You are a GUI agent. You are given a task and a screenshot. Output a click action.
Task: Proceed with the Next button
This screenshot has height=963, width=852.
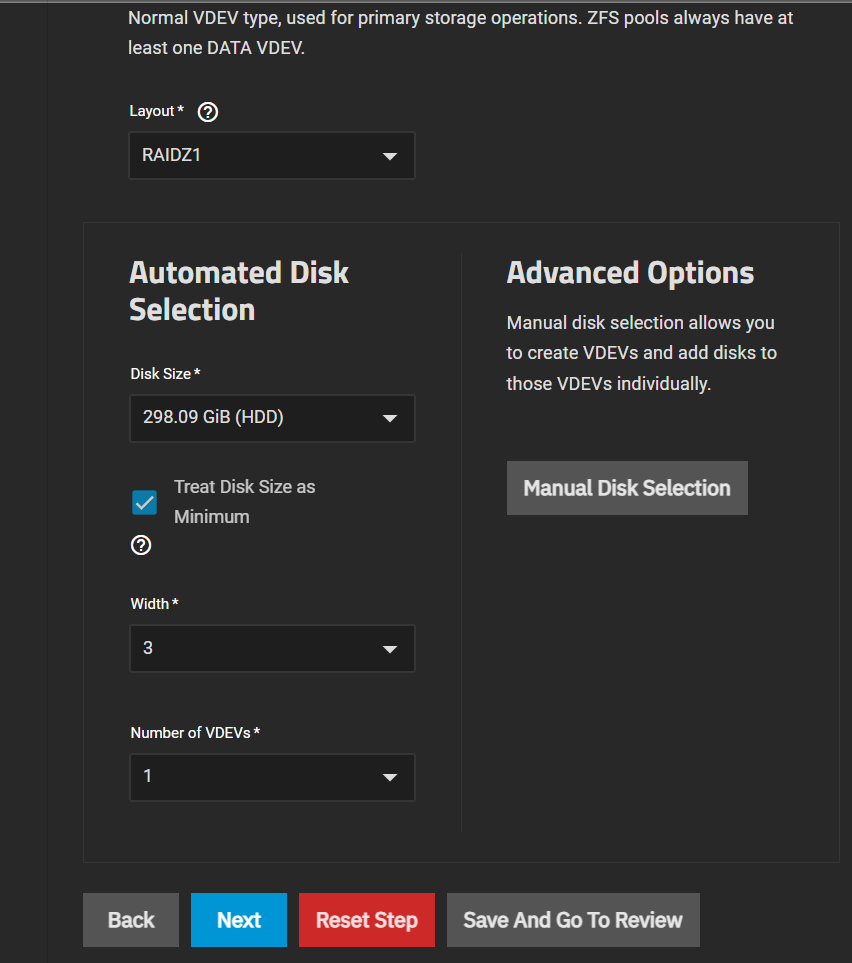pyautogui.click(x=239, y=920)
